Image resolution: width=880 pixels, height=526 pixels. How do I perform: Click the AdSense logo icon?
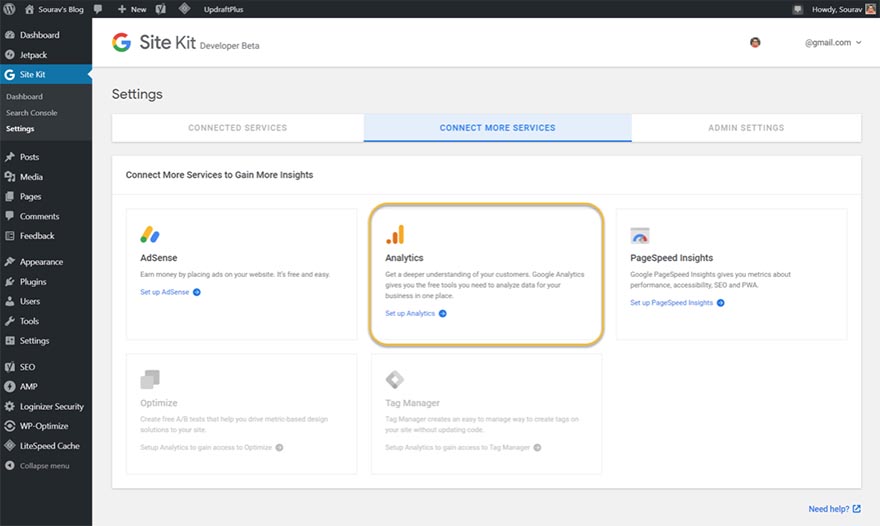point(150,234)
